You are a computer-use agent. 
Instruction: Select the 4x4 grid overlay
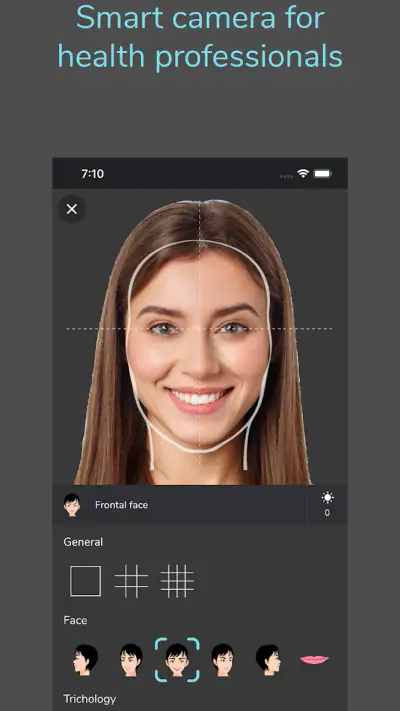(x=177, y=581)
